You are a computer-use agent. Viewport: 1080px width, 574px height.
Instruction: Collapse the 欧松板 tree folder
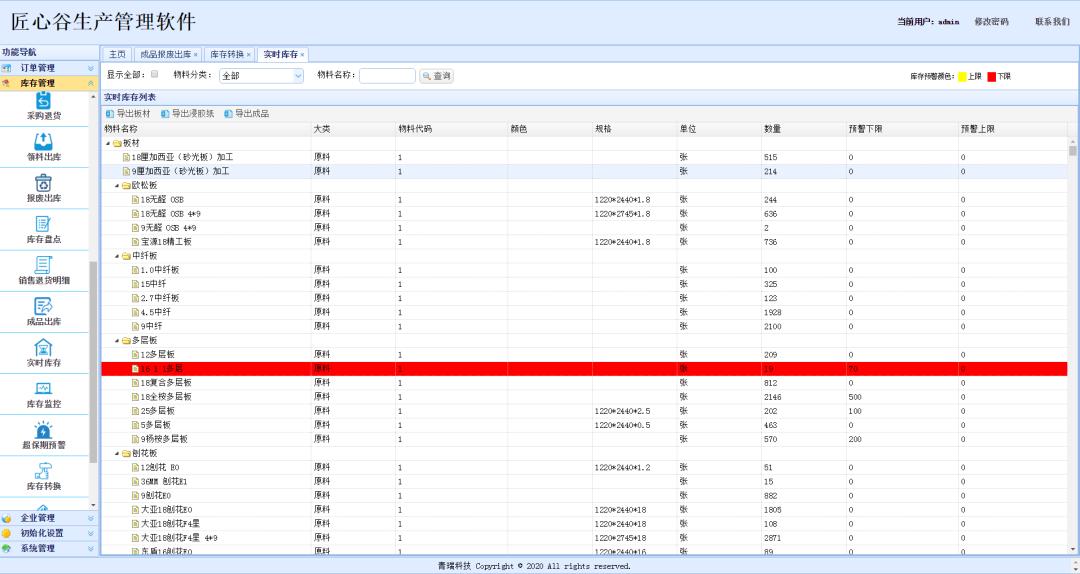pyautogui.click(x=119, y=186)
